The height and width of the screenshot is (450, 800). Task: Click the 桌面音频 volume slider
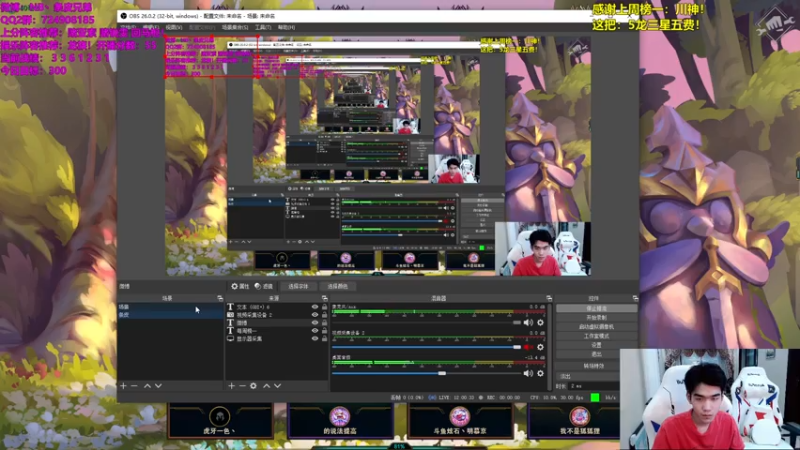pyautogui.click(x=427, y=373)
